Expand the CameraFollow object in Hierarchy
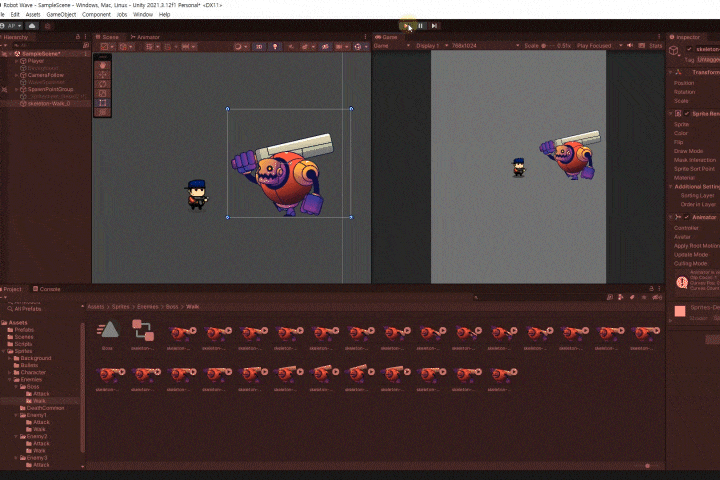 click(x=17, y=75)
